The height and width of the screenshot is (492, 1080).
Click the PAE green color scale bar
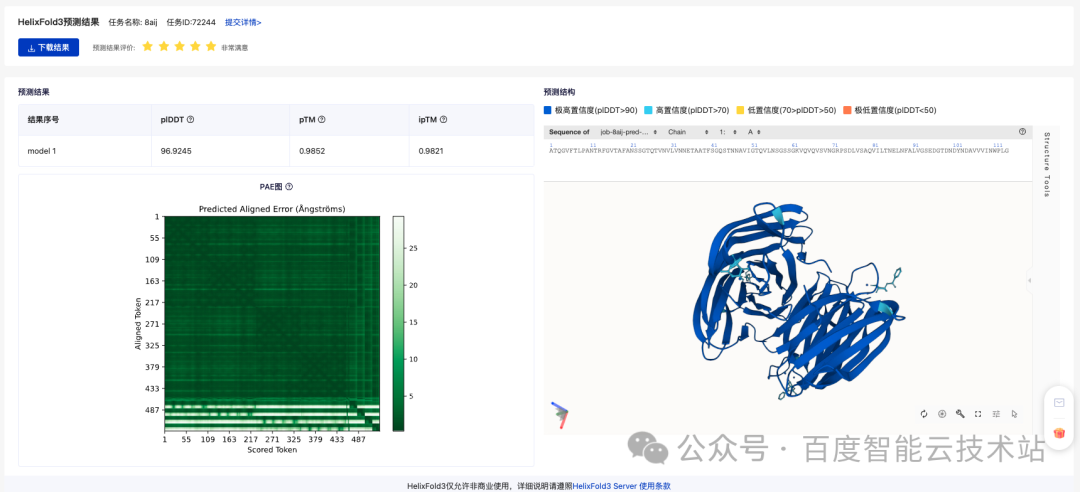coord(399,323)
